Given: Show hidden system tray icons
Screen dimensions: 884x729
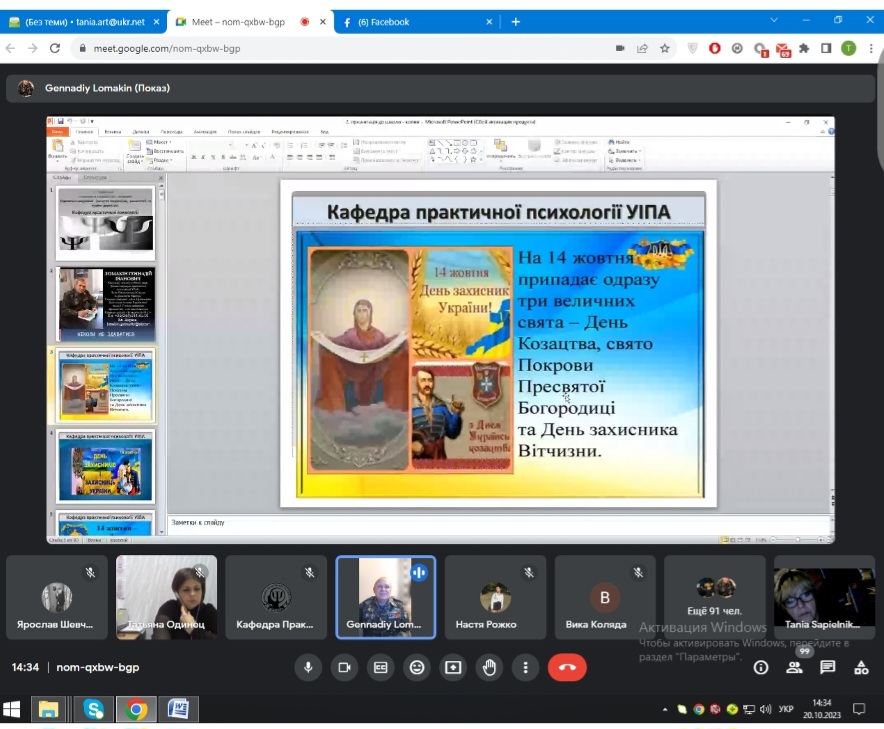Looking at the screenshot, I should (665, 709).
